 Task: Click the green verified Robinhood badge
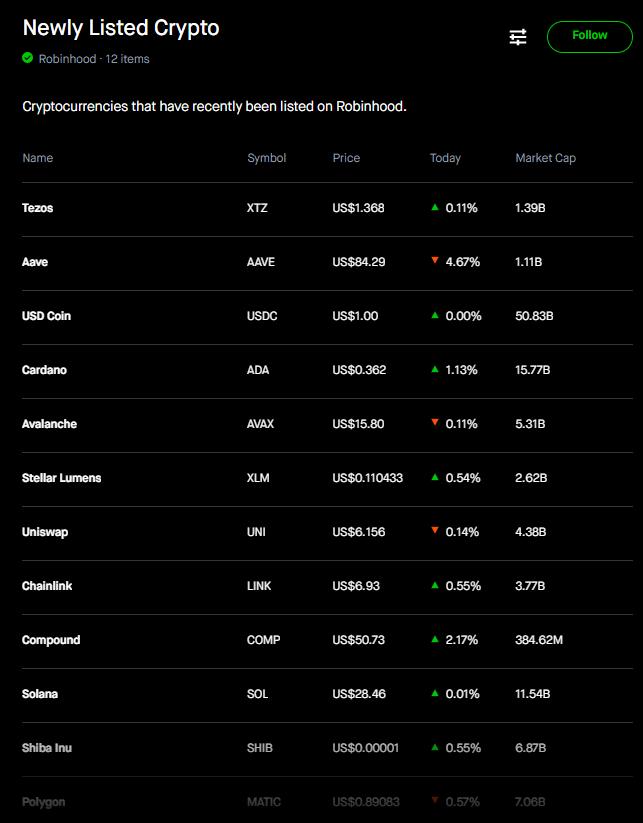27,58
